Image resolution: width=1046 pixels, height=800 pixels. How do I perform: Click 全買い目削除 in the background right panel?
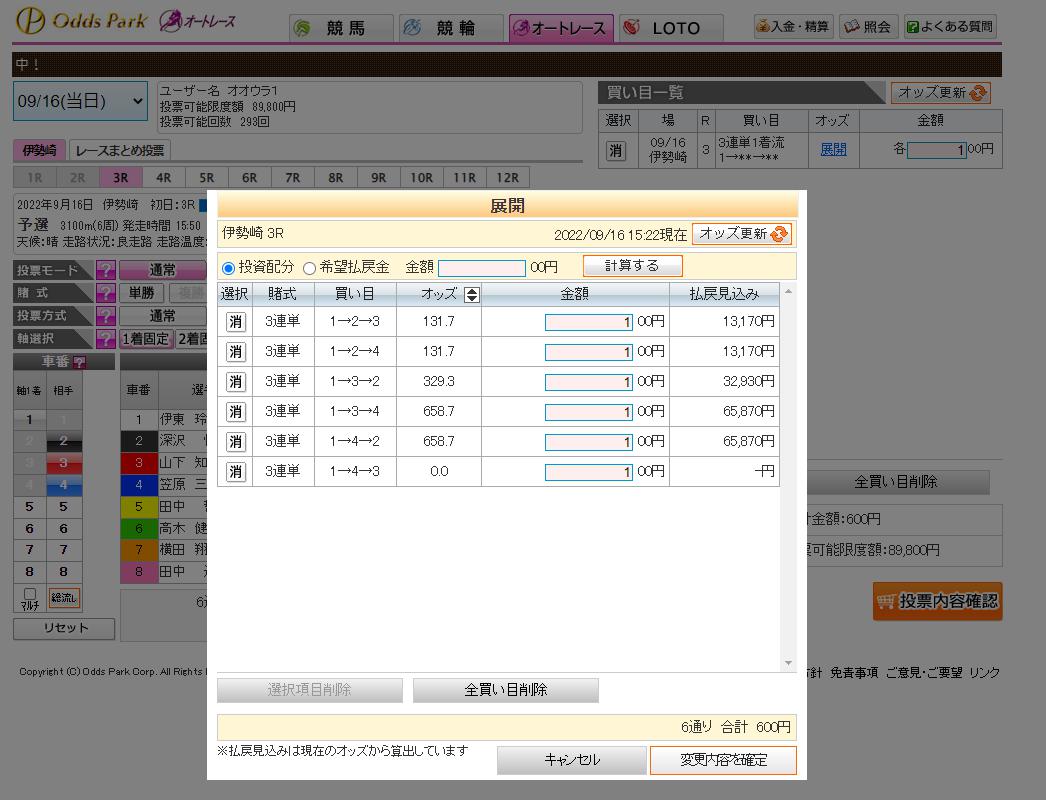[x=897, y=482]
